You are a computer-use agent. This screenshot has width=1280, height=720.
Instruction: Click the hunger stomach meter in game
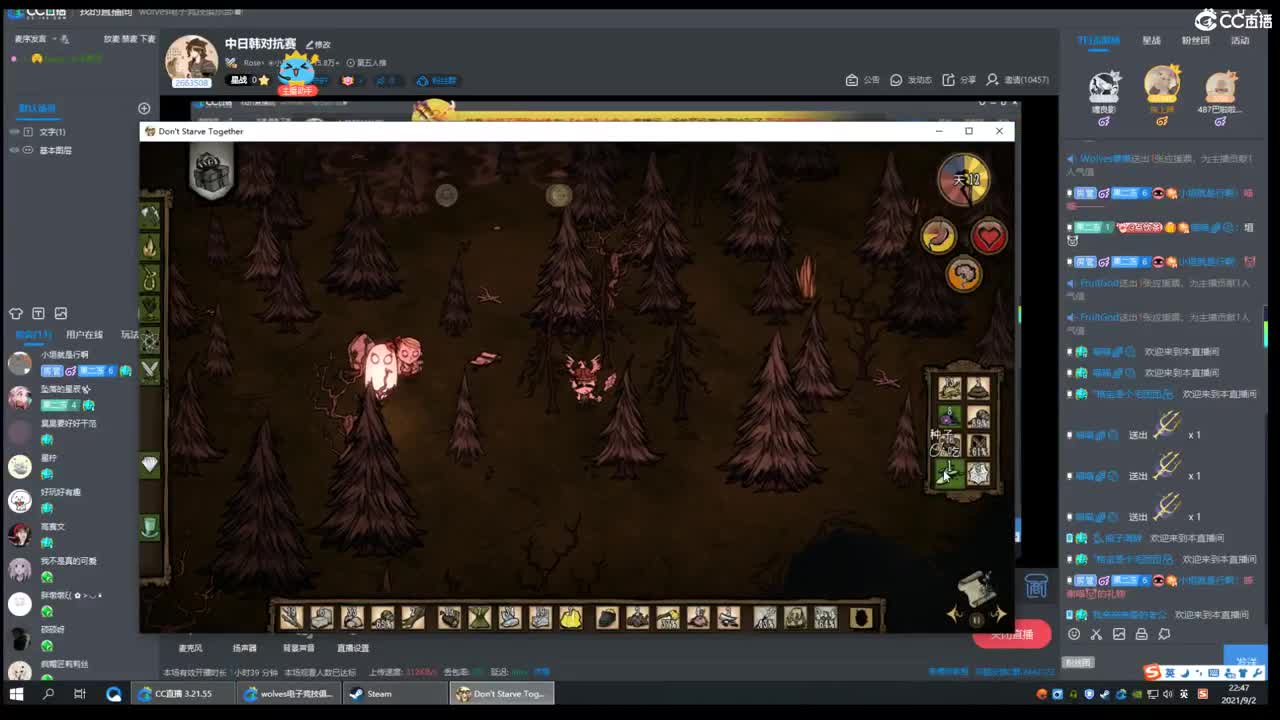pyautogui.click(x=938, y=236)
